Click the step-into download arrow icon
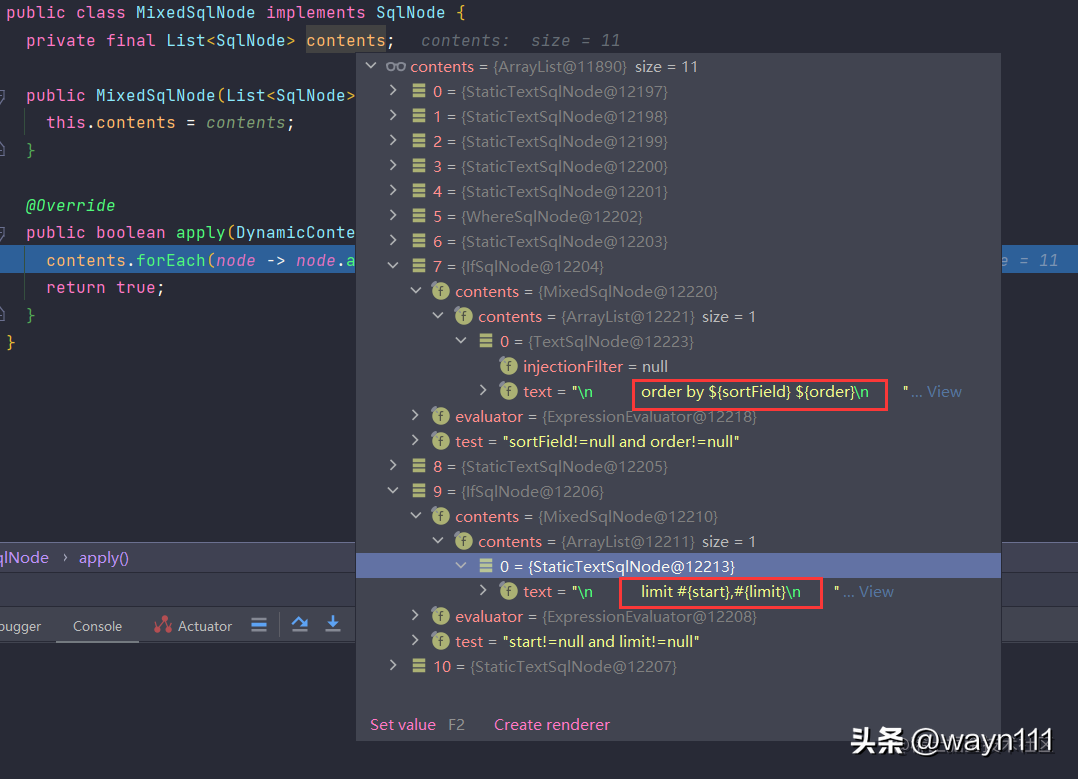 pos(333,624)
